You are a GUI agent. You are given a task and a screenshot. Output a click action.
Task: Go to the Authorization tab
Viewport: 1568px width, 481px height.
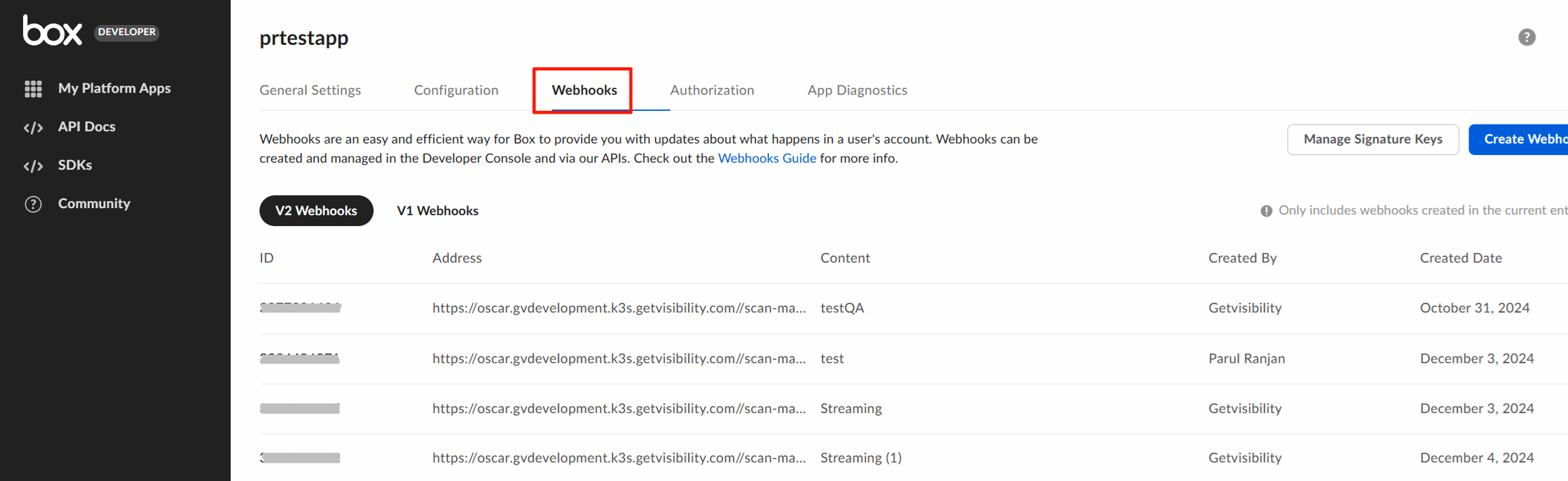(x=712, y=90)
